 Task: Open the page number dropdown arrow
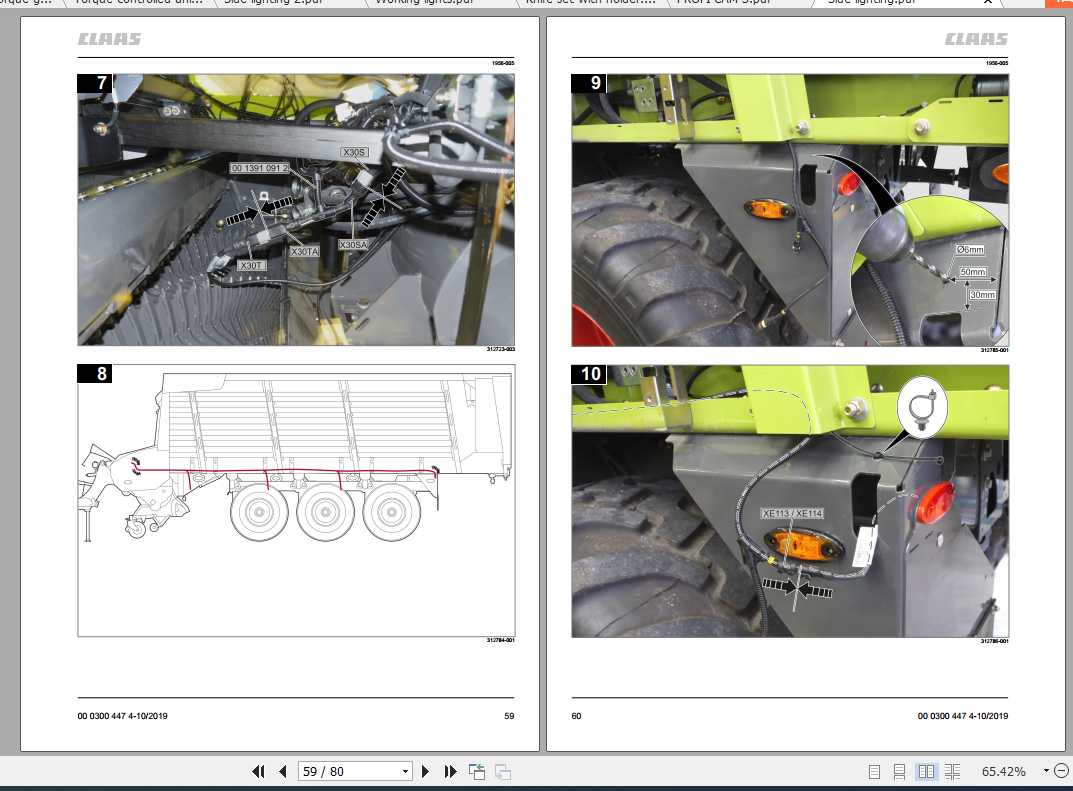405,771
